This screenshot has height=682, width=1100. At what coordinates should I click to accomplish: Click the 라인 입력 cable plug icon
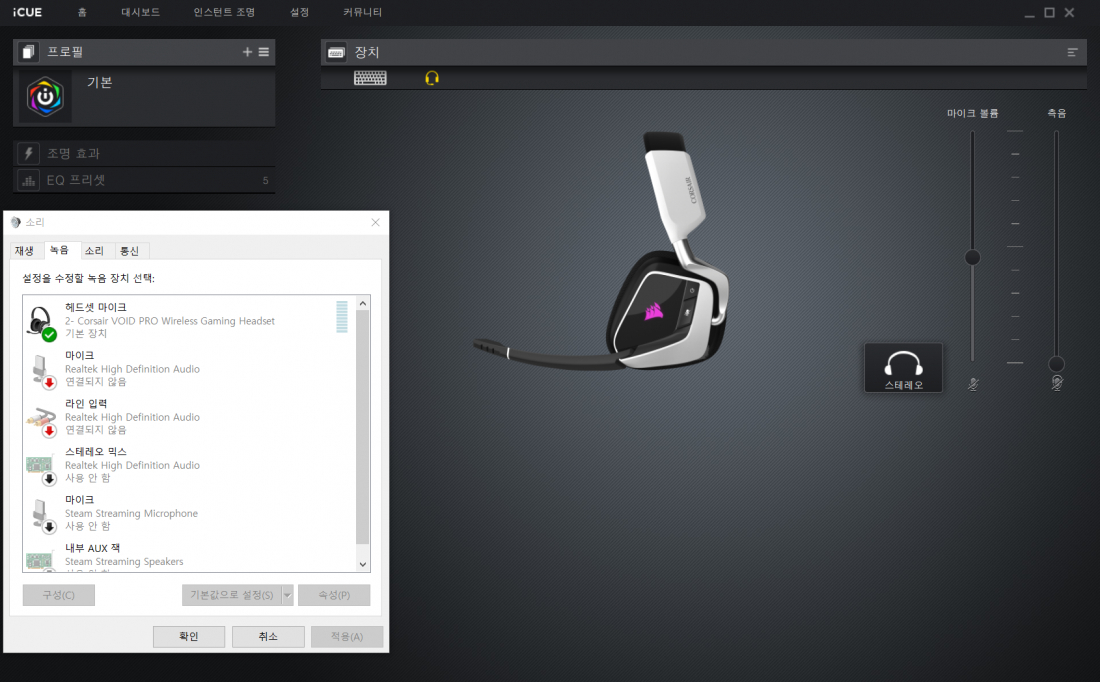coord(41,420)
